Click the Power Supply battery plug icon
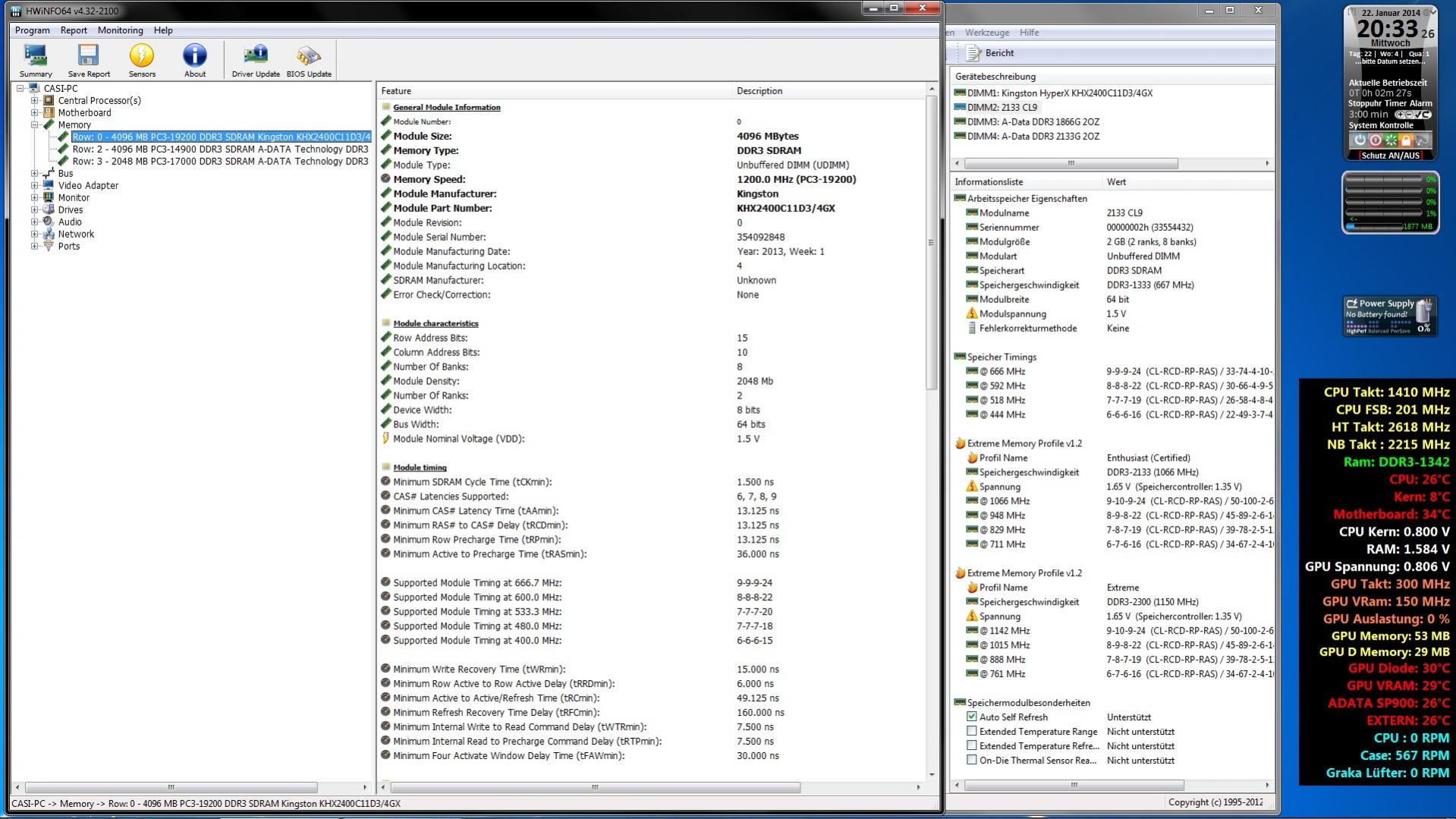 [x=1425, y=312]
